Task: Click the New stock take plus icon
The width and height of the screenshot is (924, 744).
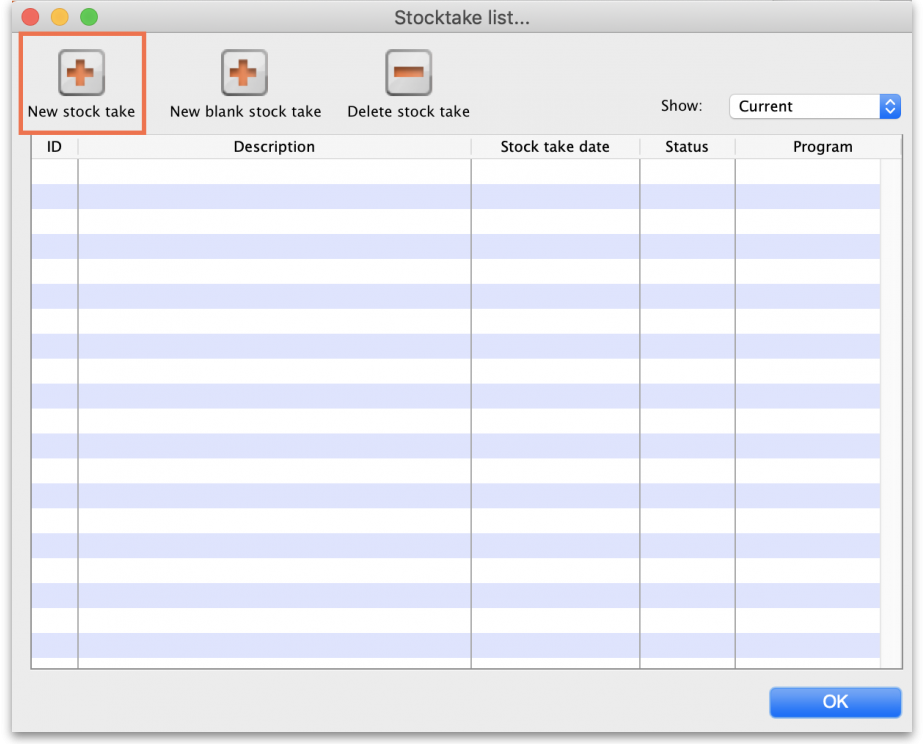Action: [81, 72]
